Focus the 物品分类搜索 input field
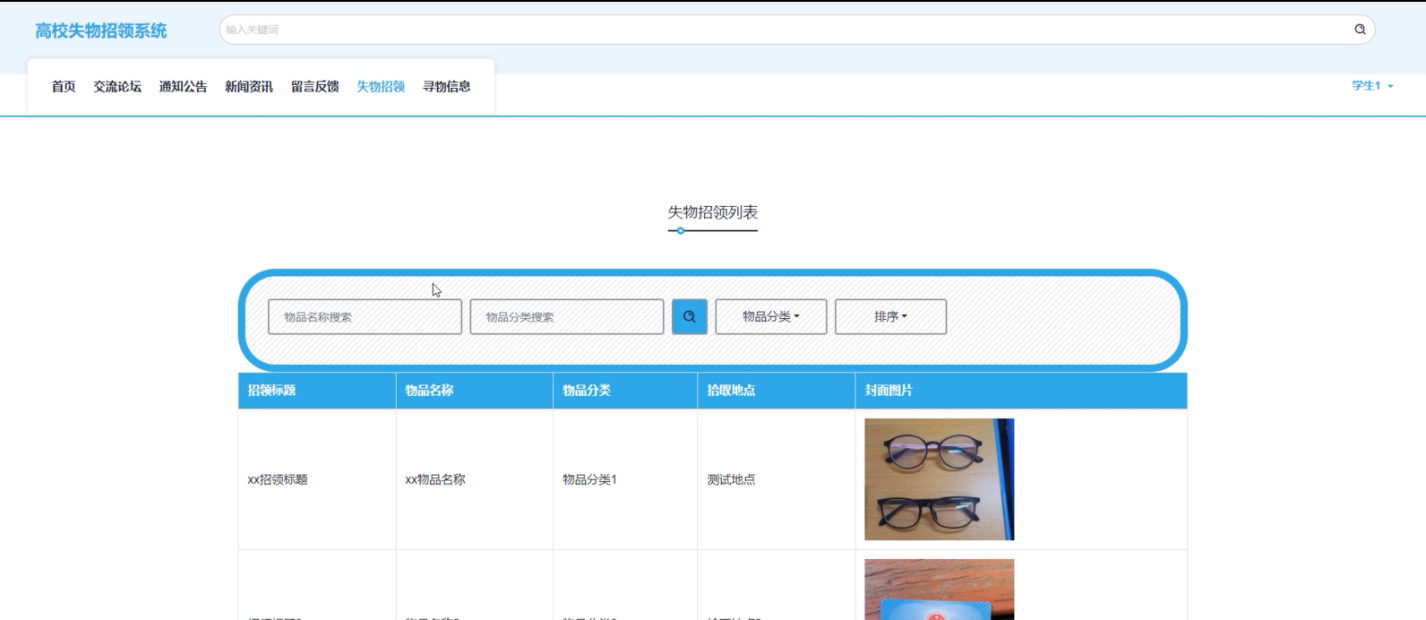This screenshot has width=1426, height=620. point(567,317)
